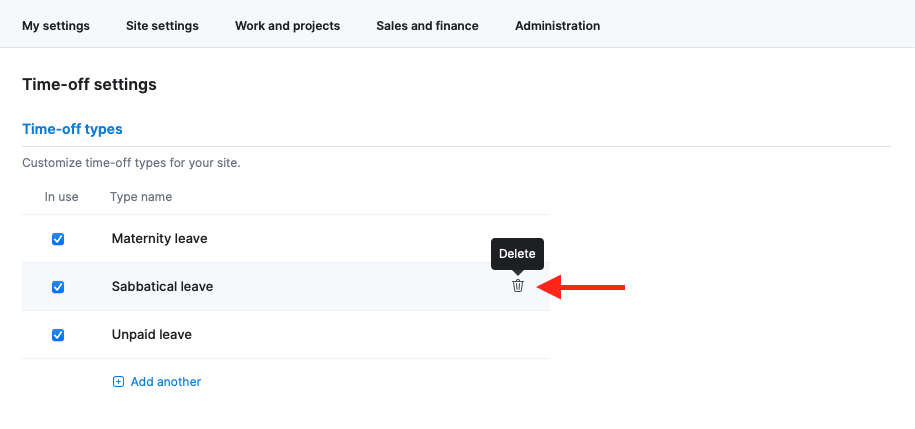
Task: Click the Customize time-off types description text
Action: coord(131,163)
